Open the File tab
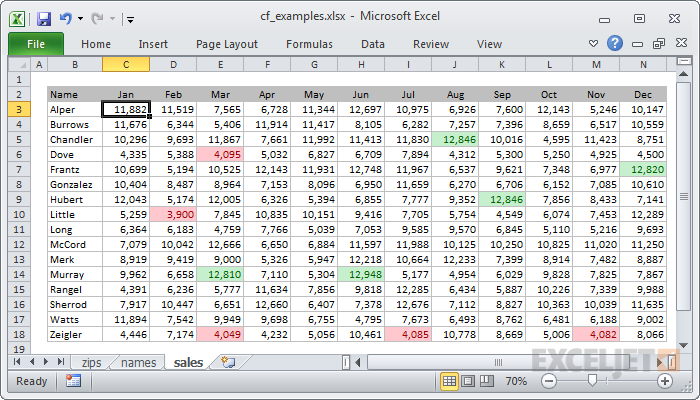 coord(36,44)
